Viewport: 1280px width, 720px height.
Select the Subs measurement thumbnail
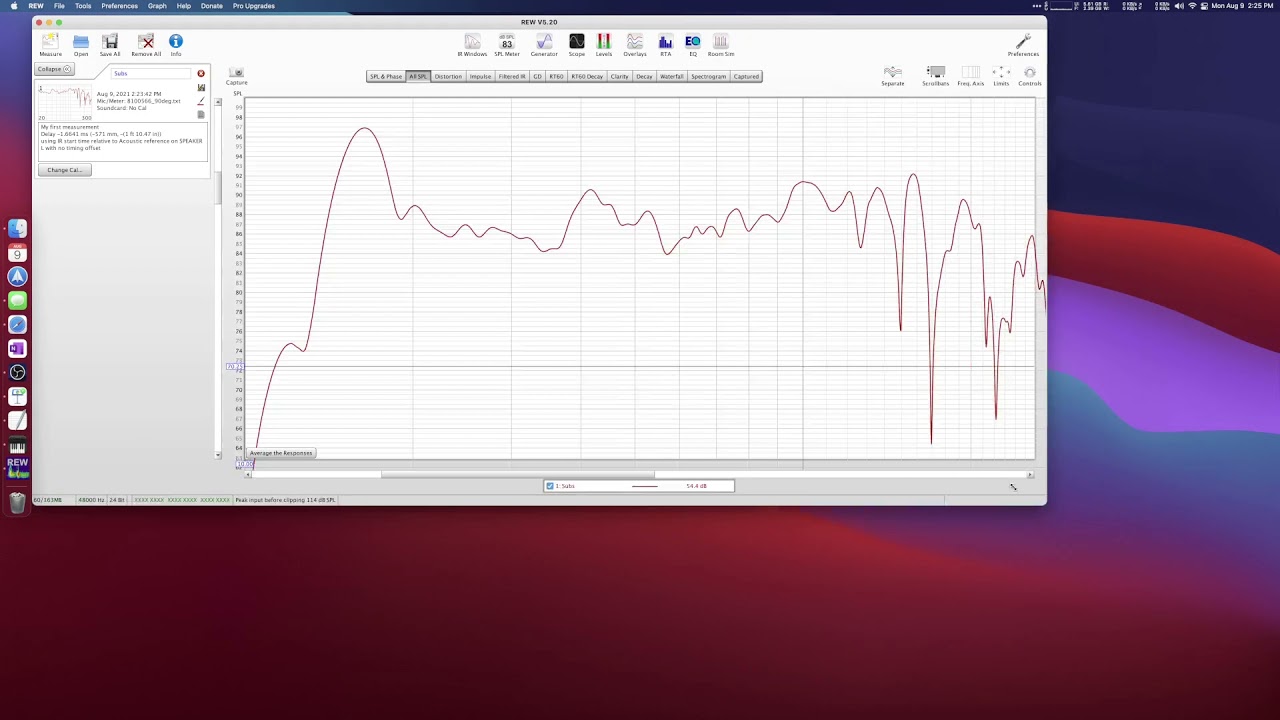pos(65,102)
